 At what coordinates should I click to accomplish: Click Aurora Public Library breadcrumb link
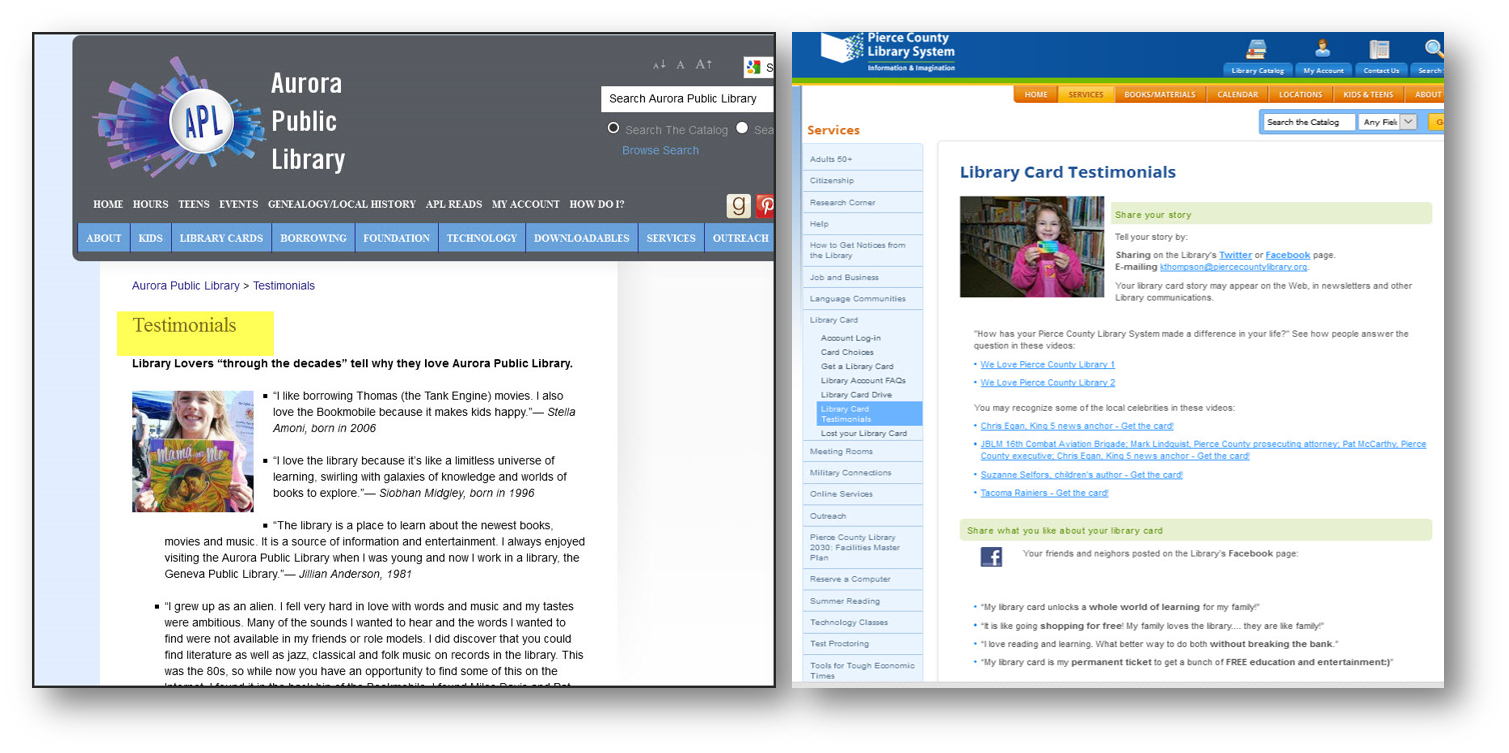pos(186,286)
